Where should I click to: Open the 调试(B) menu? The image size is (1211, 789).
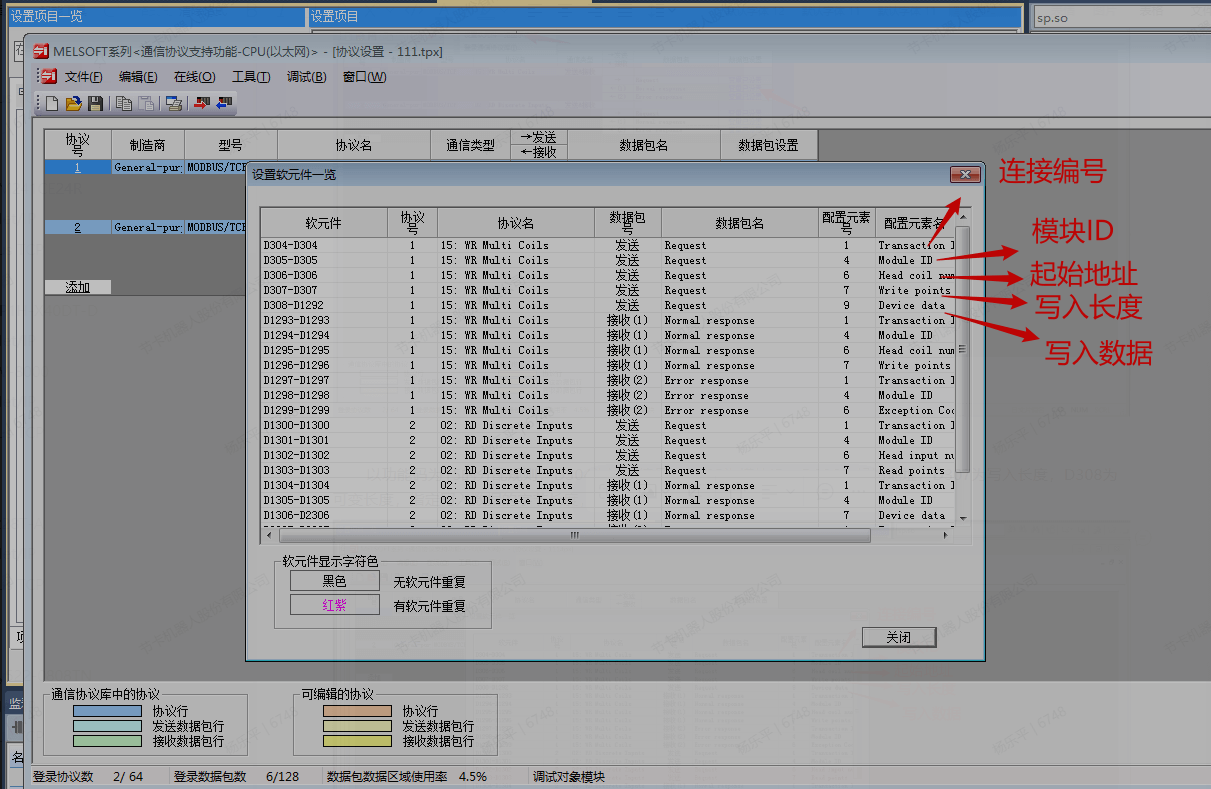point(306,77)
